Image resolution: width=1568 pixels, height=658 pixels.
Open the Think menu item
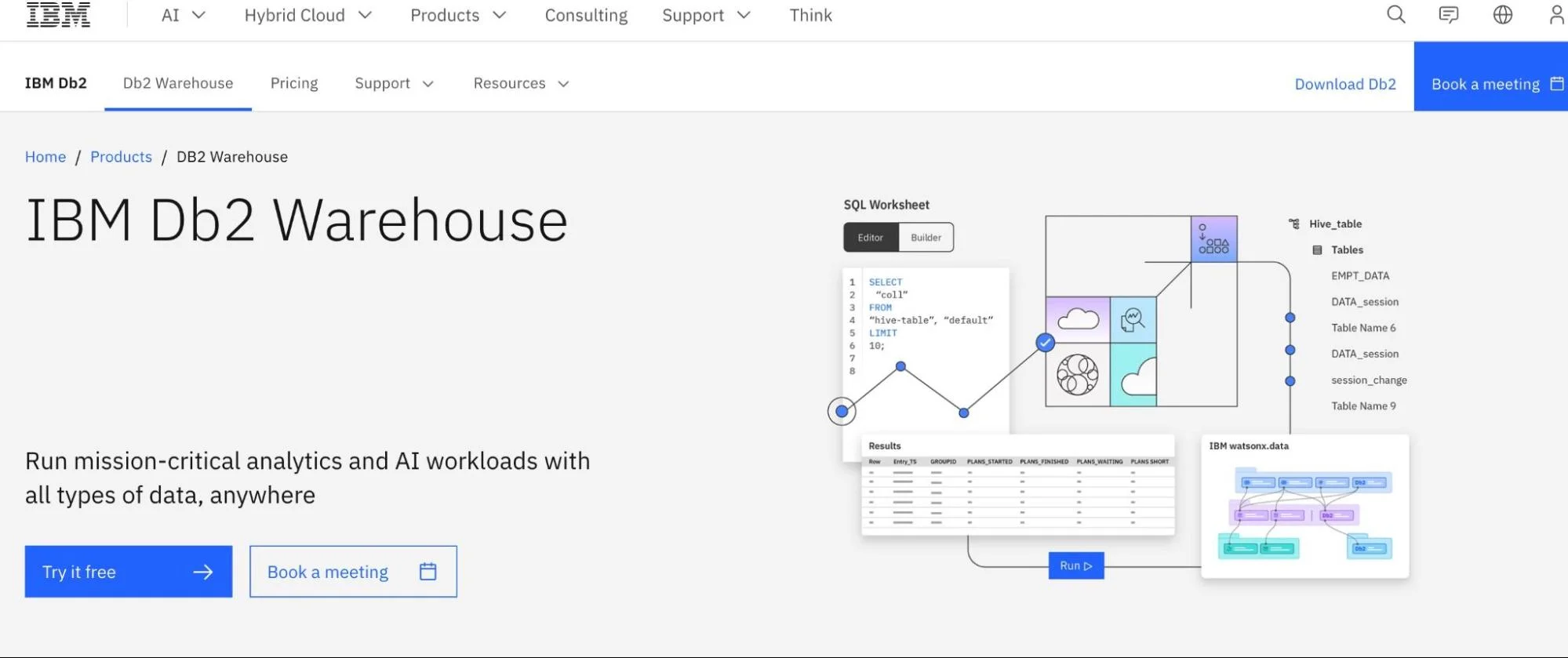pyautogui.click(x=810, y=16)
